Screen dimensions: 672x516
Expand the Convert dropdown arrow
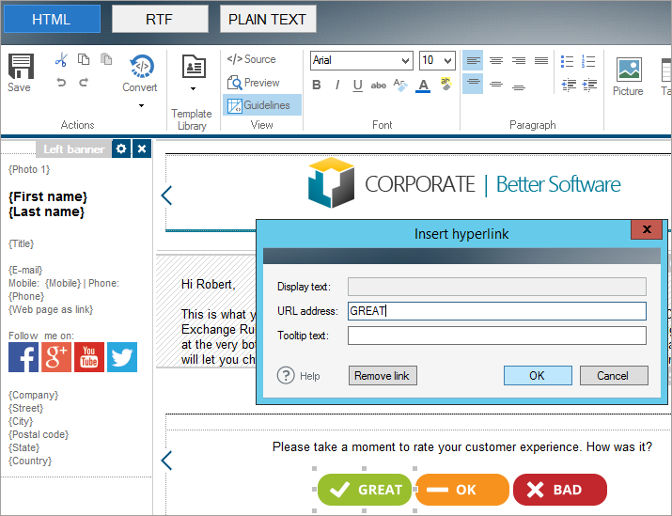tap(140, 105)
